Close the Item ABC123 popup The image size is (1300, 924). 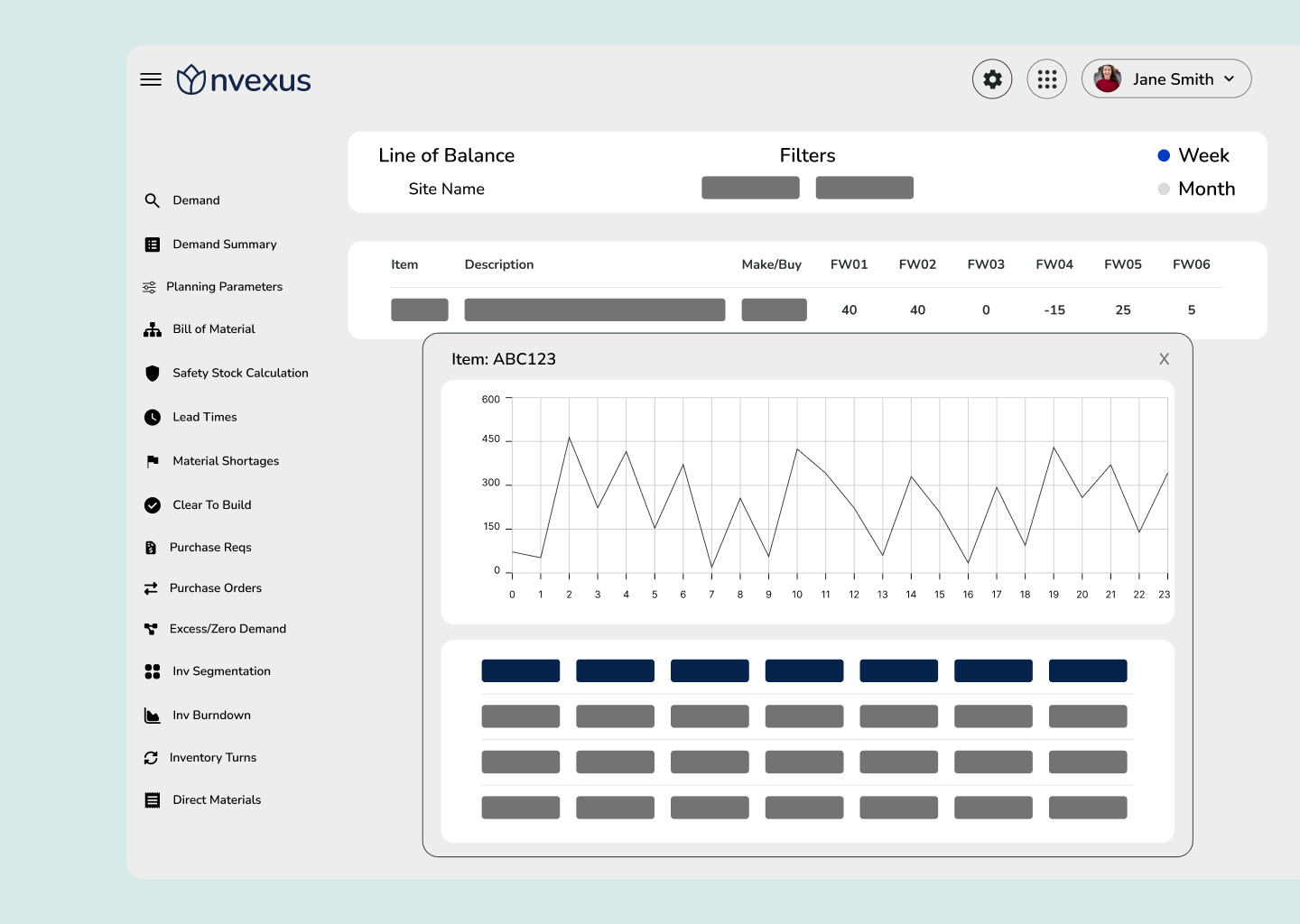1165,359
